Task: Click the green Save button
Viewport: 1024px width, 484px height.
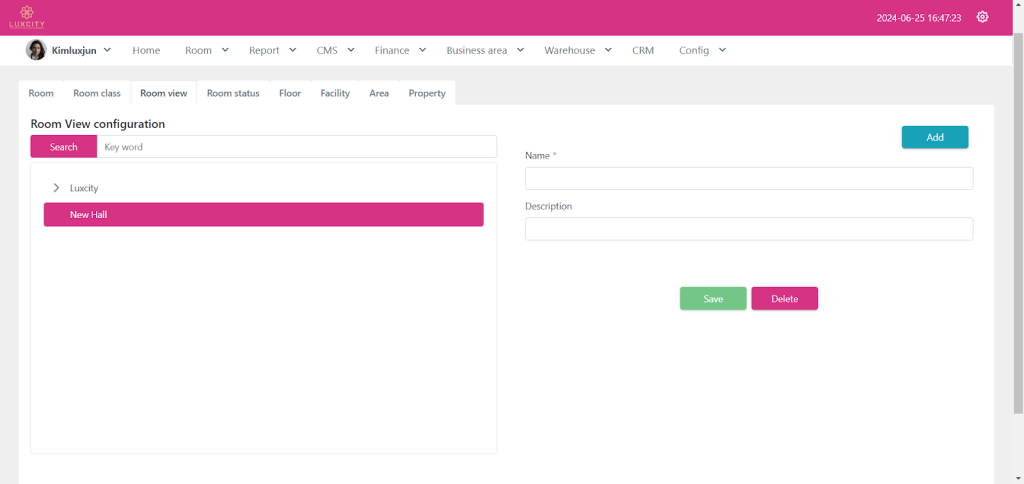Action: (713, 299)
